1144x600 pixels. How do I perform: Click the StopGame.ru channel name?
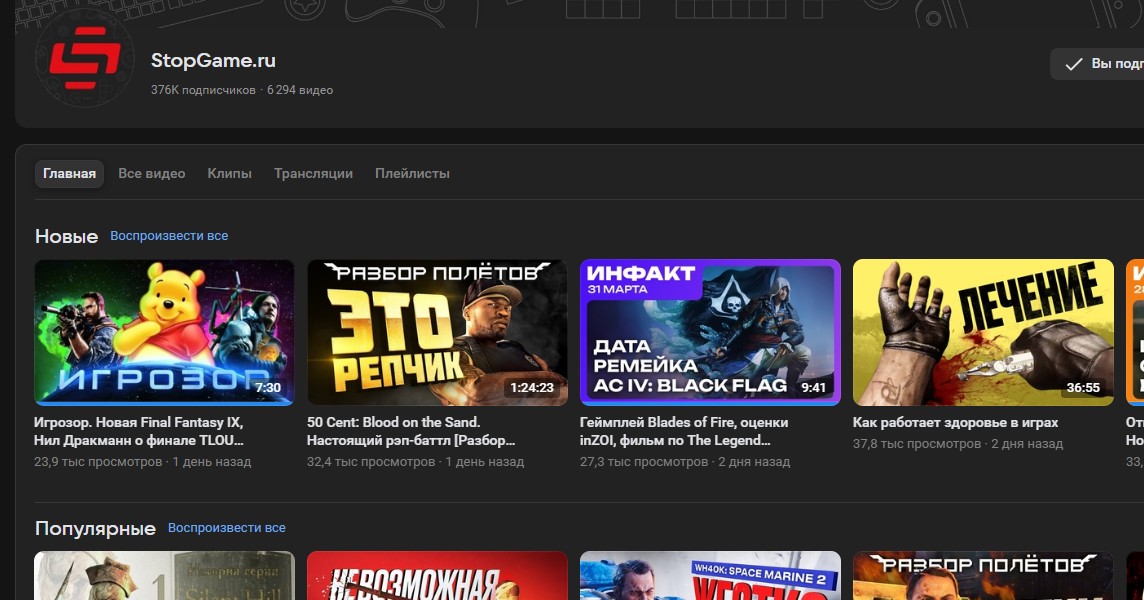tap(213, 61)
